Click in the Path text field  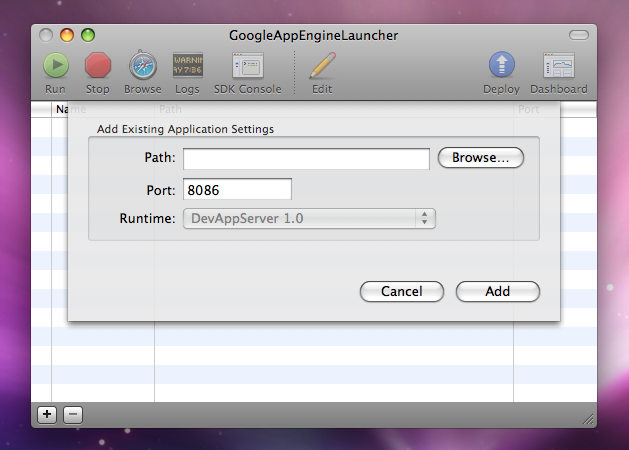pyautogui.click(x=306, y=158)
